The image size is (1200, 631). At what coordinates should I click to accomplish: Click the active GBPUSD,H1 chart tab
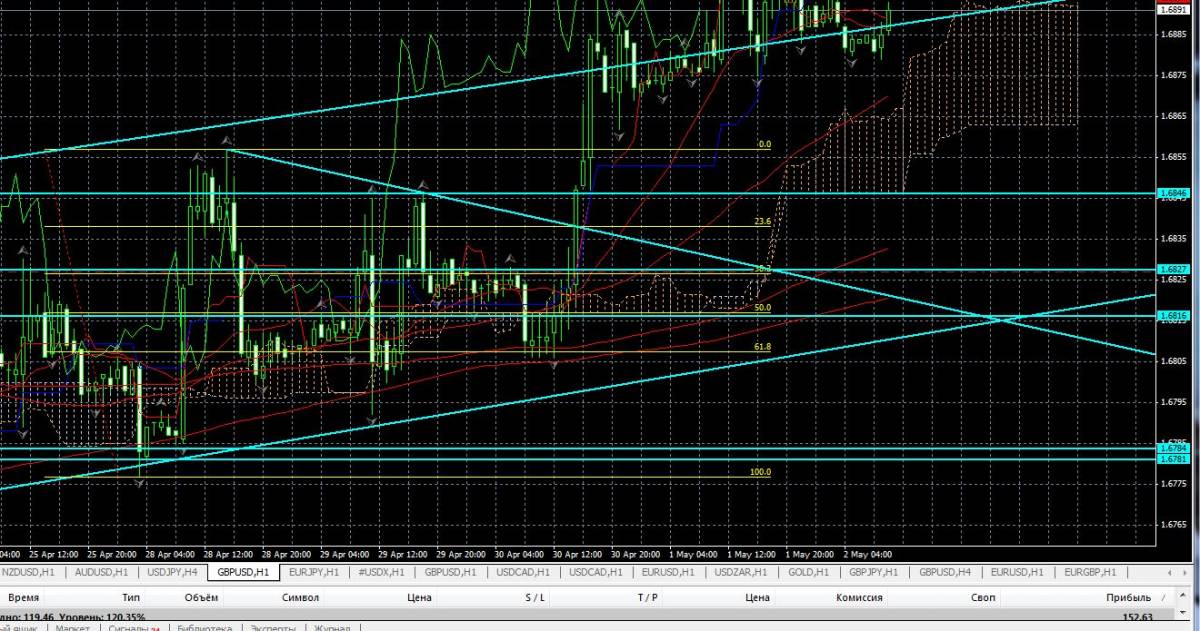click(x=243, y=573)
